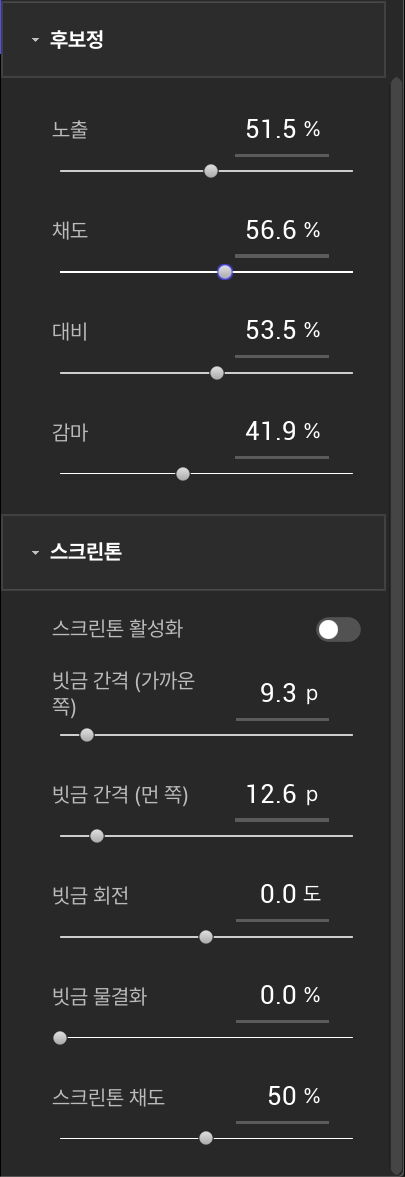Click the 빗금 간격 (먼 쪽) slider handle
405x1177 pixels.
[97, 835]
